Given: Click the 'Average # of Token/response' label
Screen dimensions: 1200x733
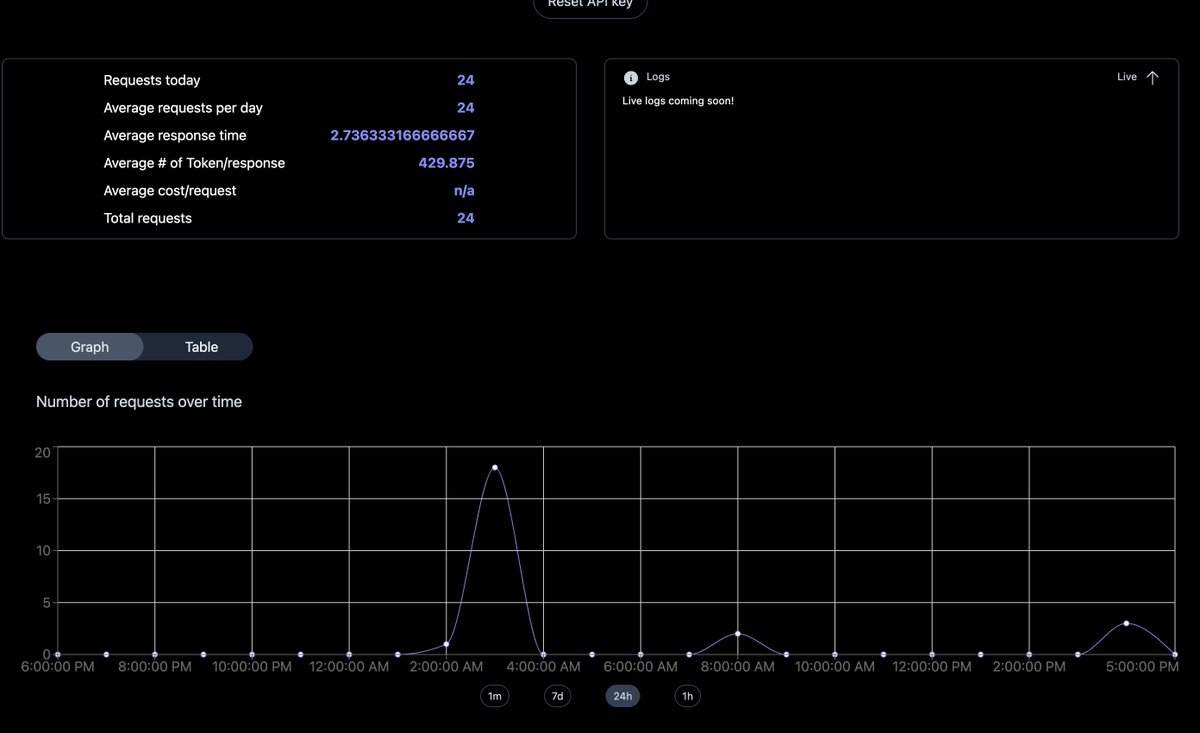Looking at the screenshot, I should point(194,163).
